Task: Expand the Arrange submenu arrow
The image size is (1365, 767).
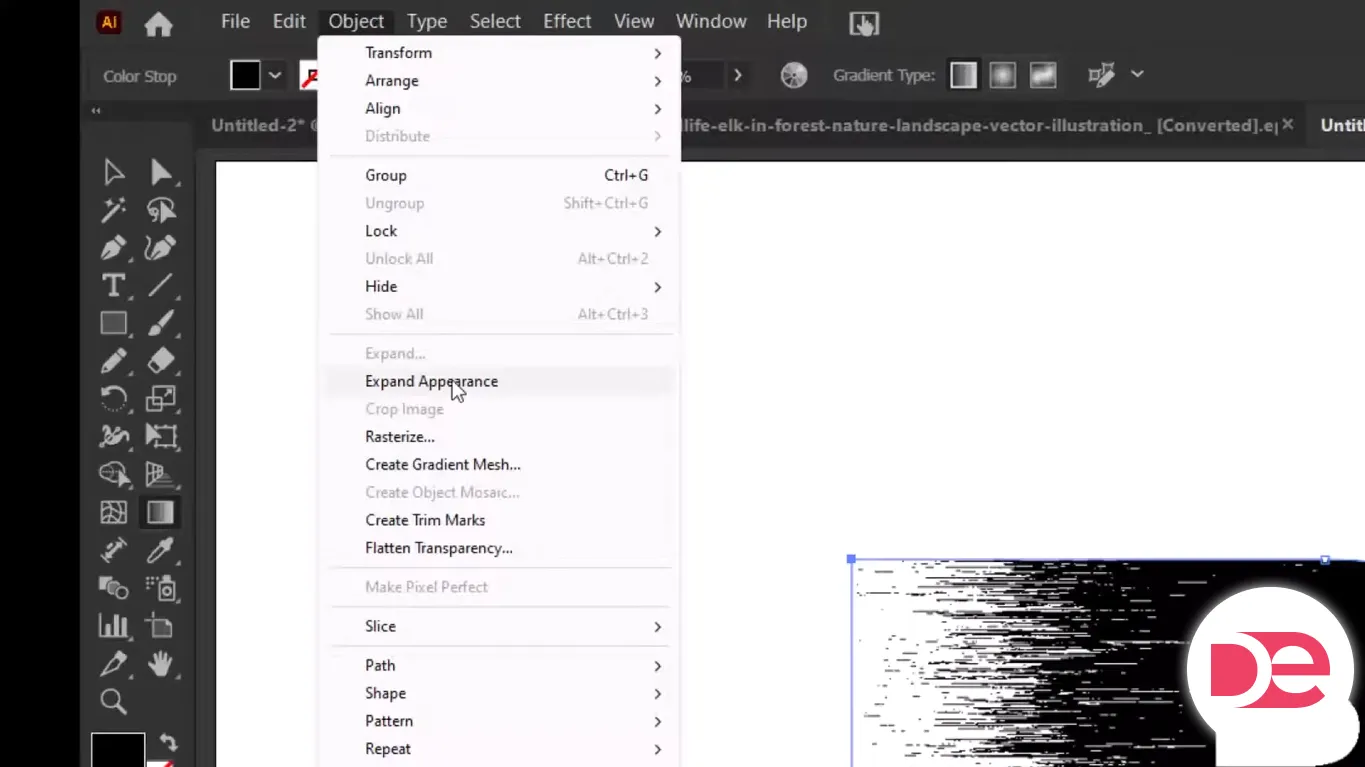Action: coord(657,81)
